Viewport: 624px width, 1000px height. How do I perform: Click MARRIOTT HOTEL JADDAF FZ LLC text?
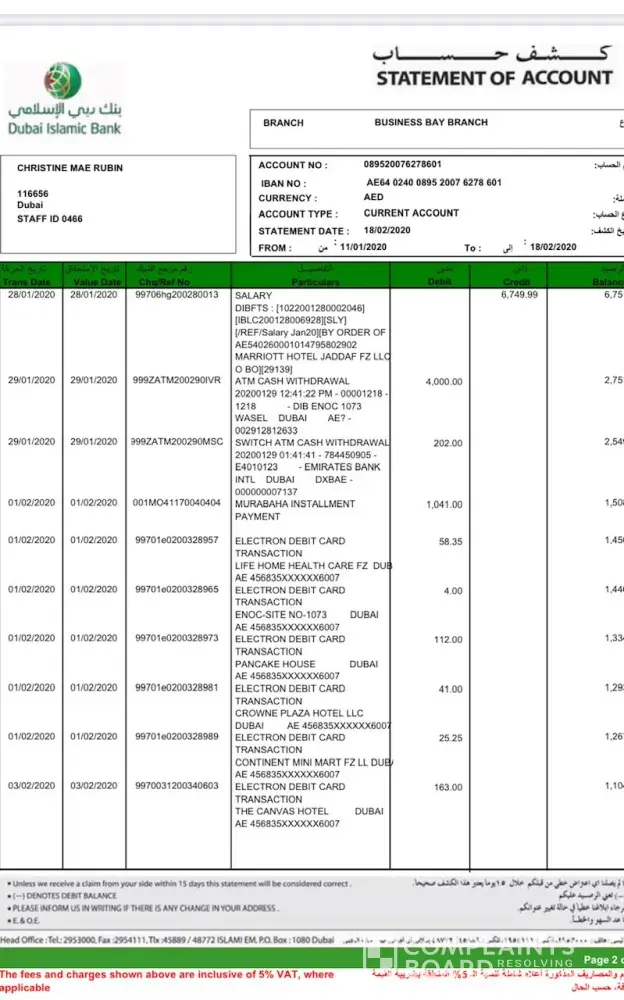(x=313, y=357)
